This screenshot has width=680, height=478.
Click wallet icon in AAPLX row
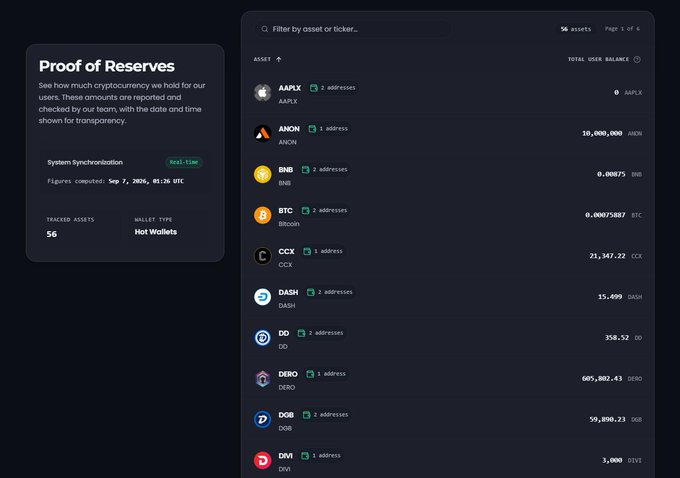point(314,88)
